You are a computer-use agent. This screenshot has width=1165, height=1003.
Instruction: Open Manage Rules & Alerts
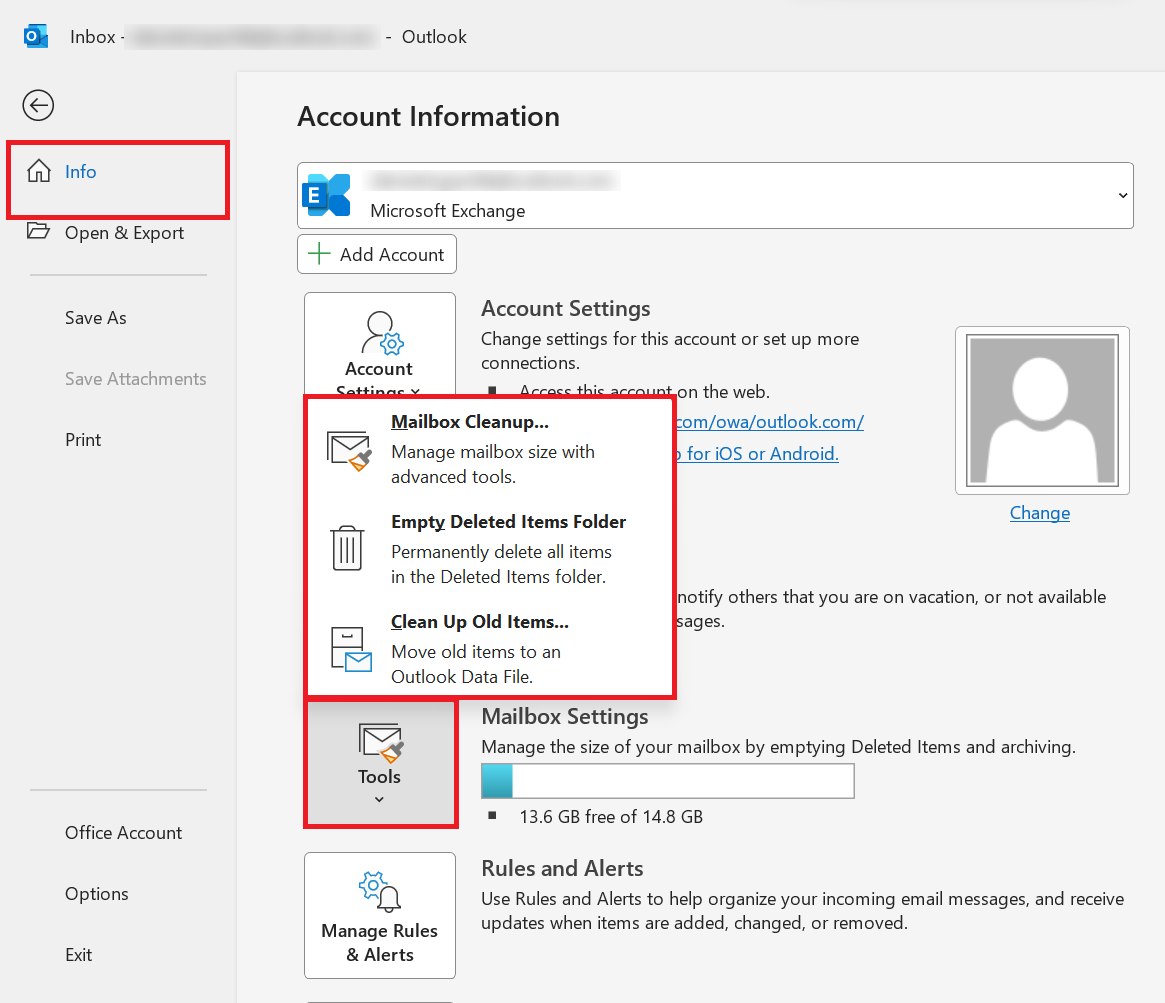[380, 915]
